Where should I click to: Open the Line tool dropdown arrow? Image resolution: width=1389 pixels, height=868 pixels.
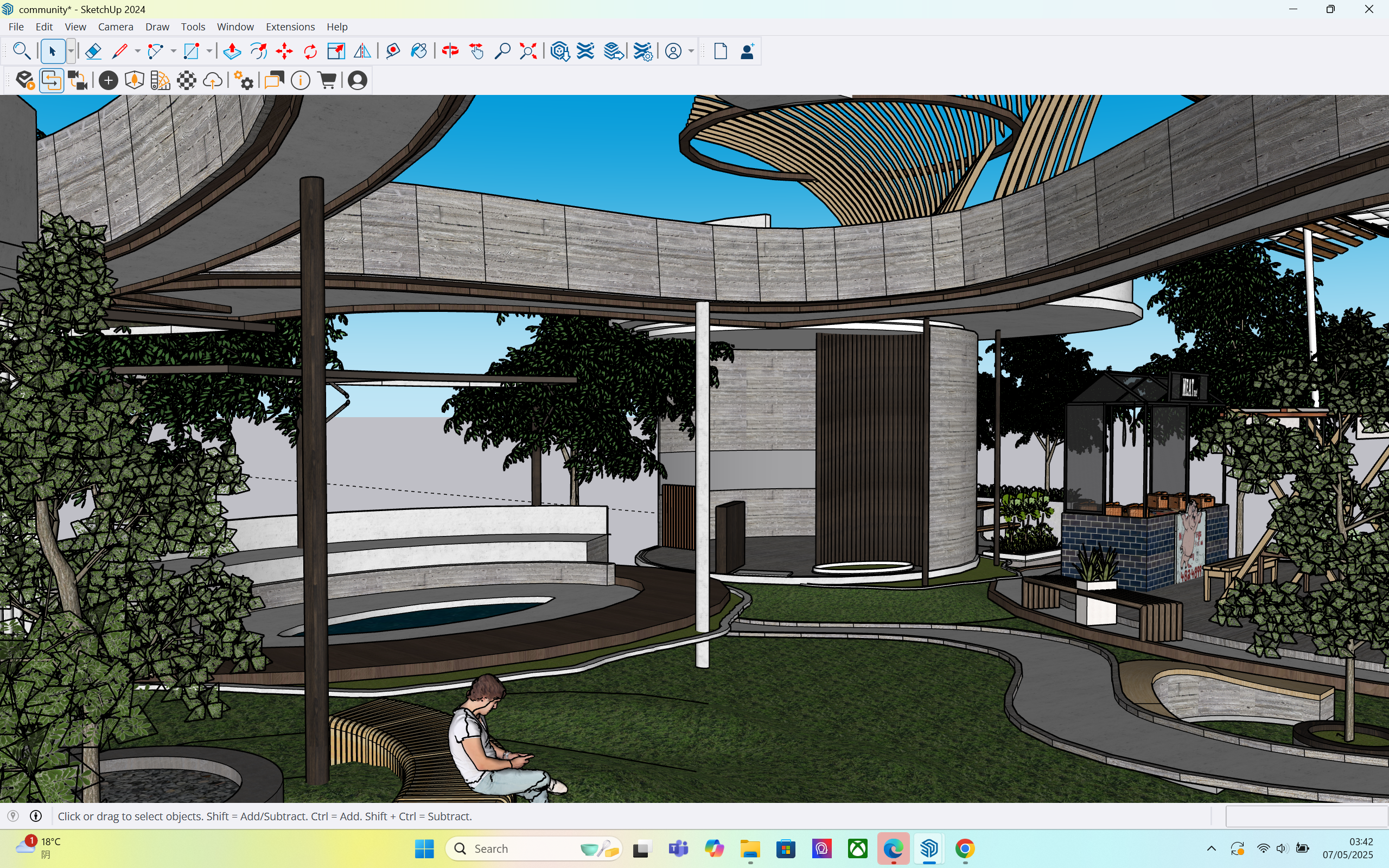coord(137,52)
